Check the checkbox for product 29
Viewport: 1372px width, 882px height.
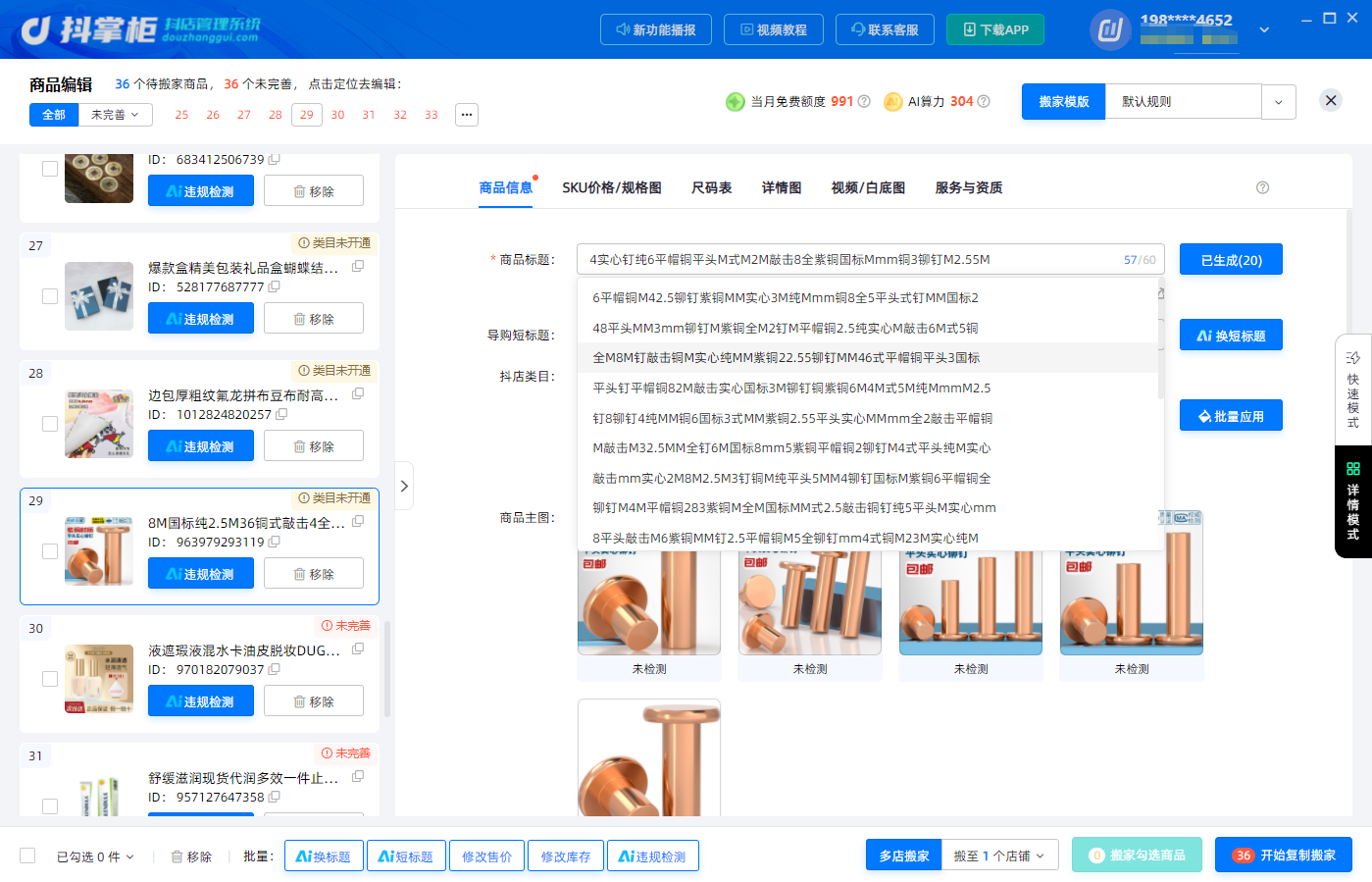click(50, 551)
